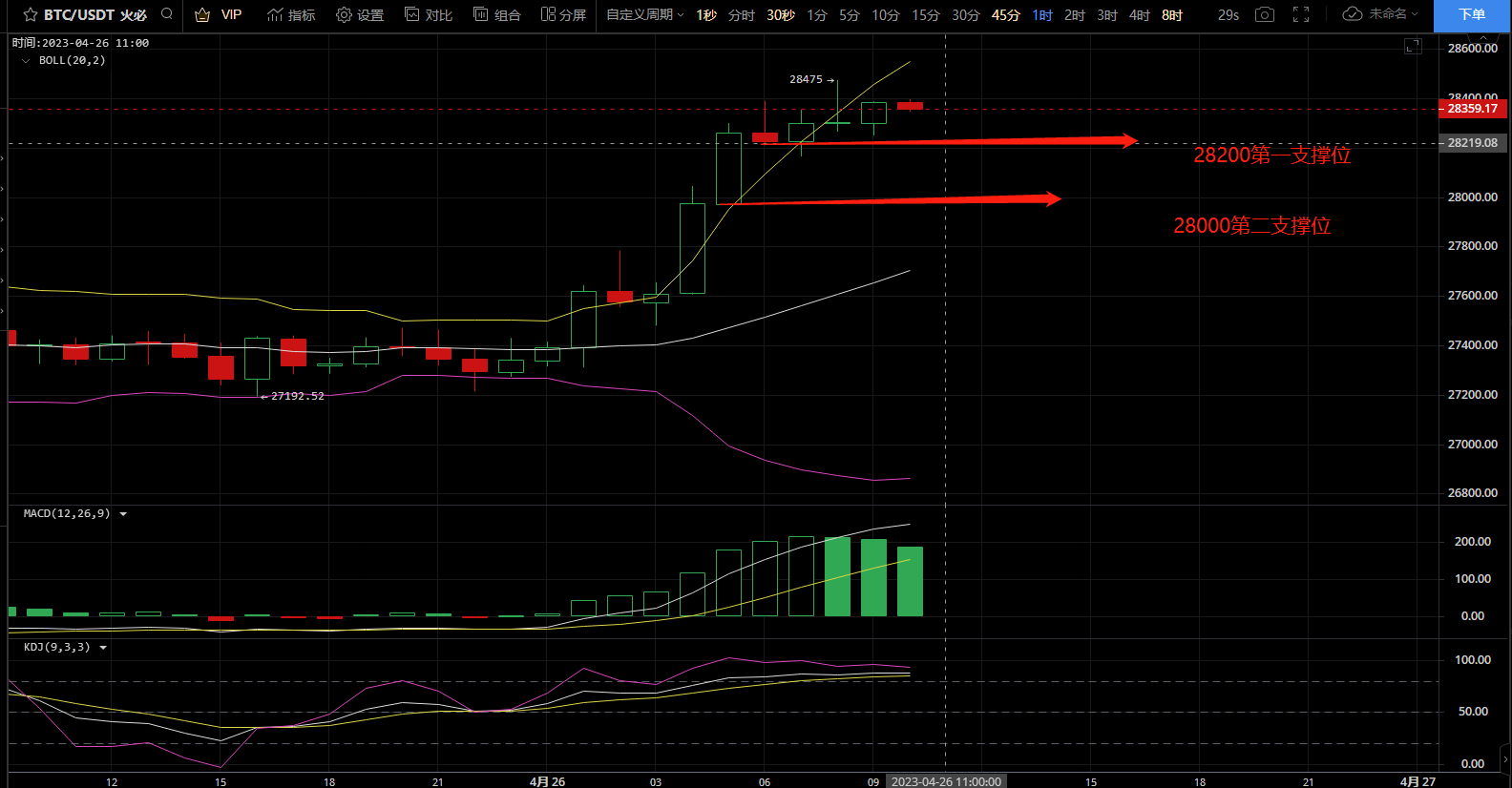Click the 4月 26 date on time axis

(x=547, y=781)
